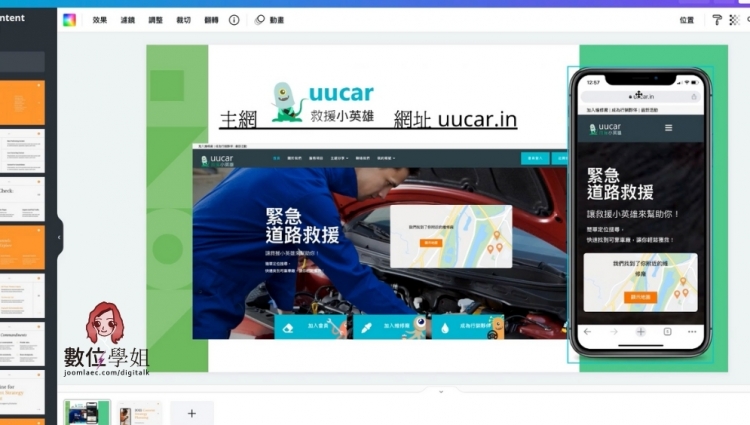Click the search field in side panel

[22, 62]
